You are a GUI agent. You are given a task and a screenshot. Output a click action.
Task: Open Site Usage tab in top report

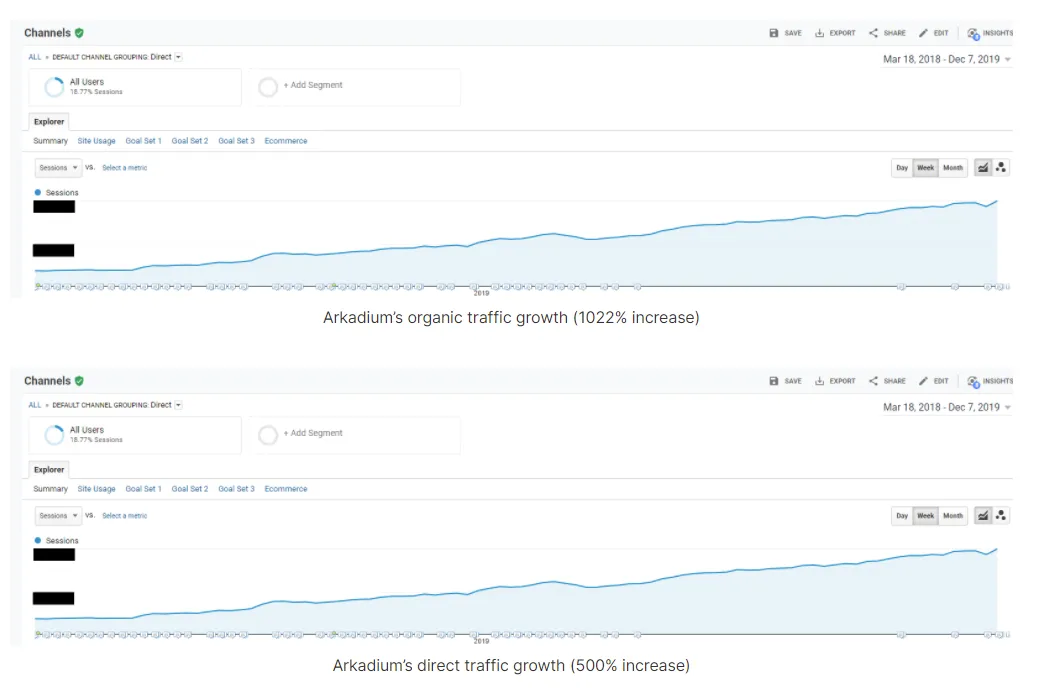(x=97, y=141)
